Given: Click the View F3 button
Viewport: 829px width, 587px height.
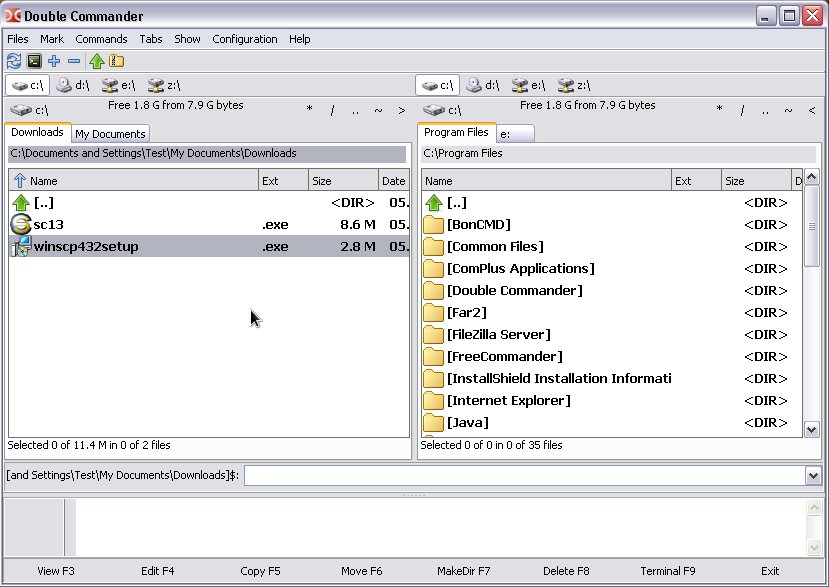Looking at the screenshot, I should coord(56,571).
